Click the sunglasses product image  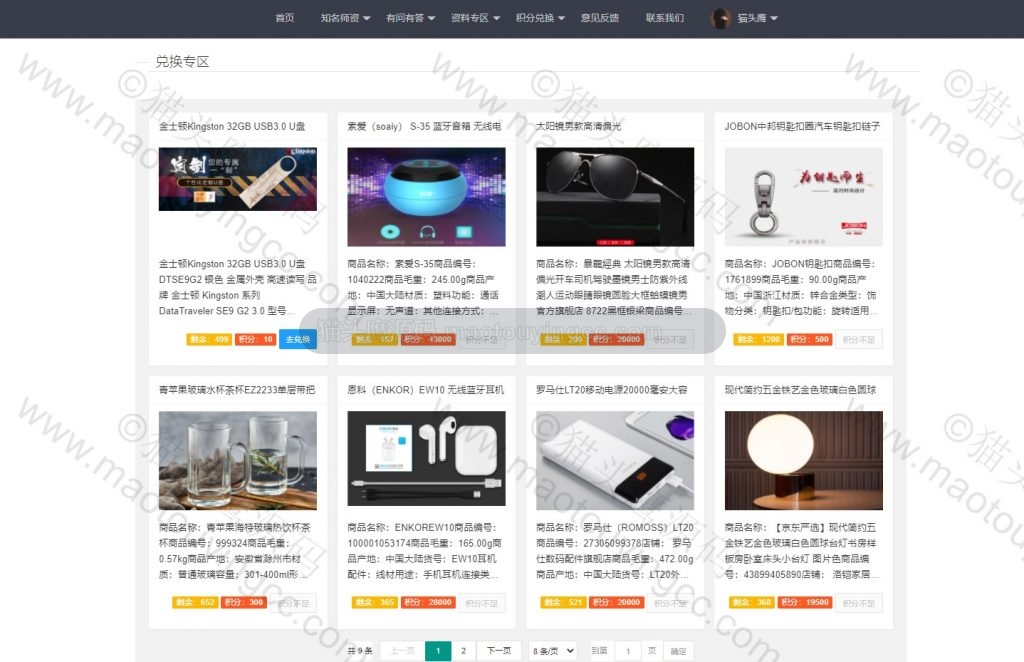[x=615, y=197]
